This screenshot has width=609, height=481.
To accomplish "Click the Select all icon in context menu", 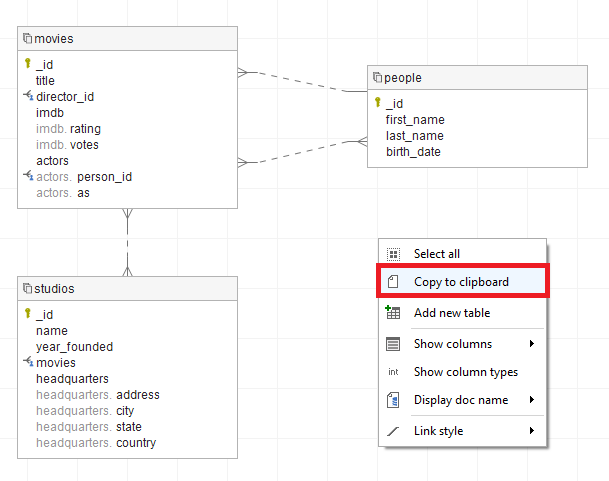I will 393,254.
